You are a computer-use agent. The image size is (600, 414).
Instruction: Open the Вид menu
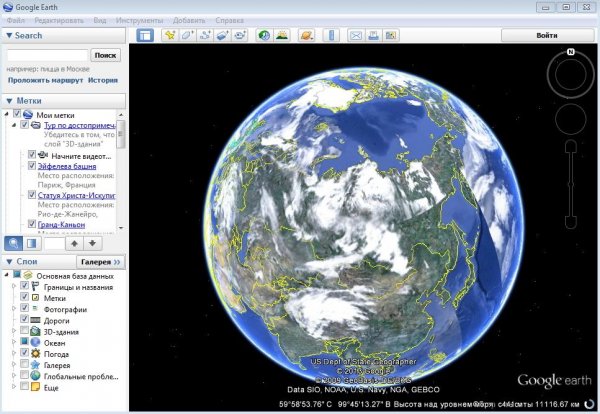tap(100, 20)
